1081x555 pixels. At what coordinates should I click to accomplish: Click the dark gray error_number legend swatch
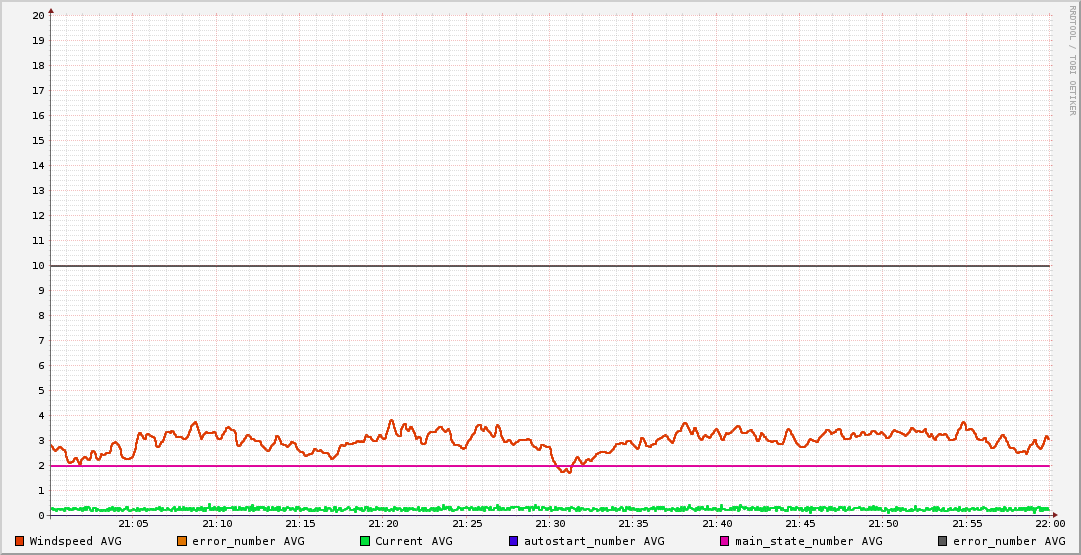(942, 541)
